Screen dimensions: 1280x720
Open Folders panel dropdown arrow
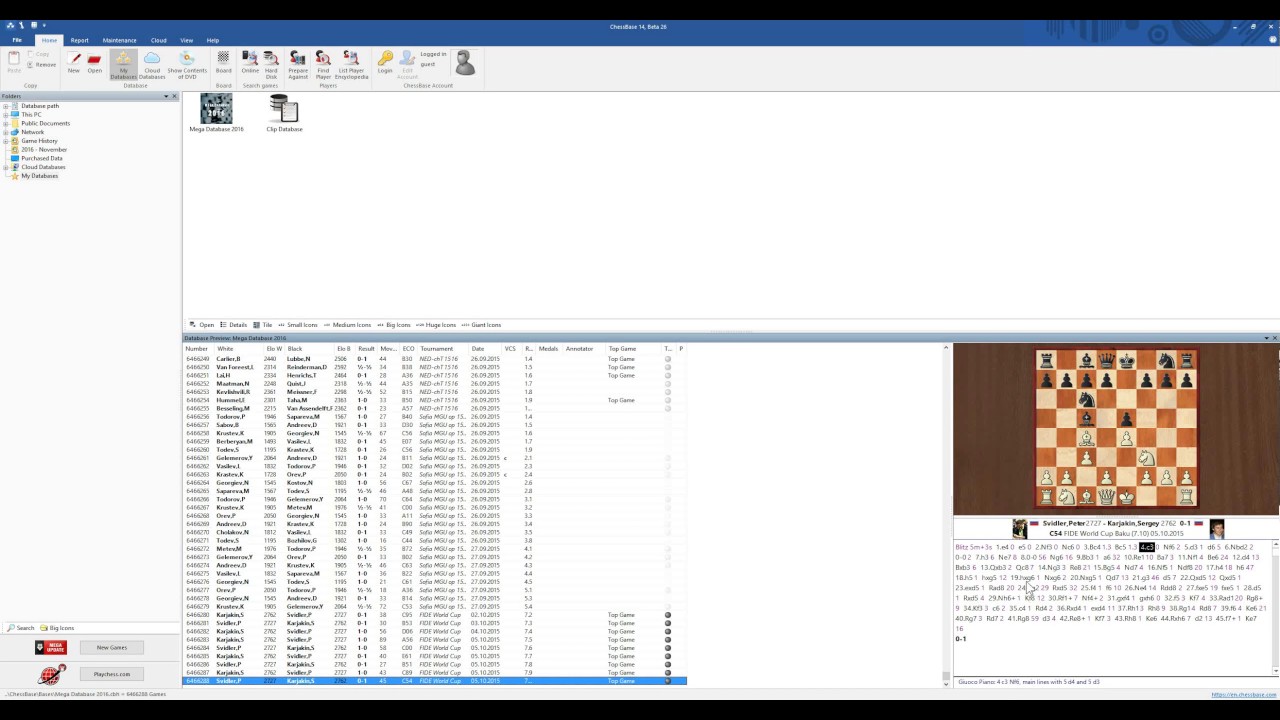[166, 96]
